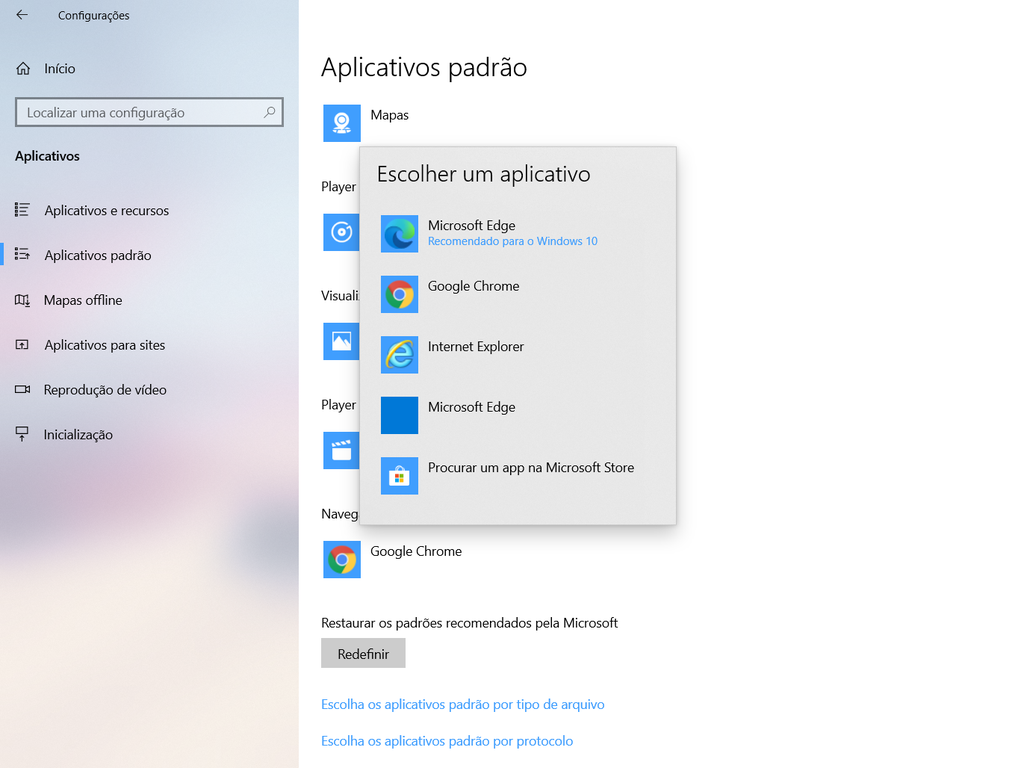Open Mapas offline section
Image resolution: width=1024 pixels, height=768 pixels.
149,300
